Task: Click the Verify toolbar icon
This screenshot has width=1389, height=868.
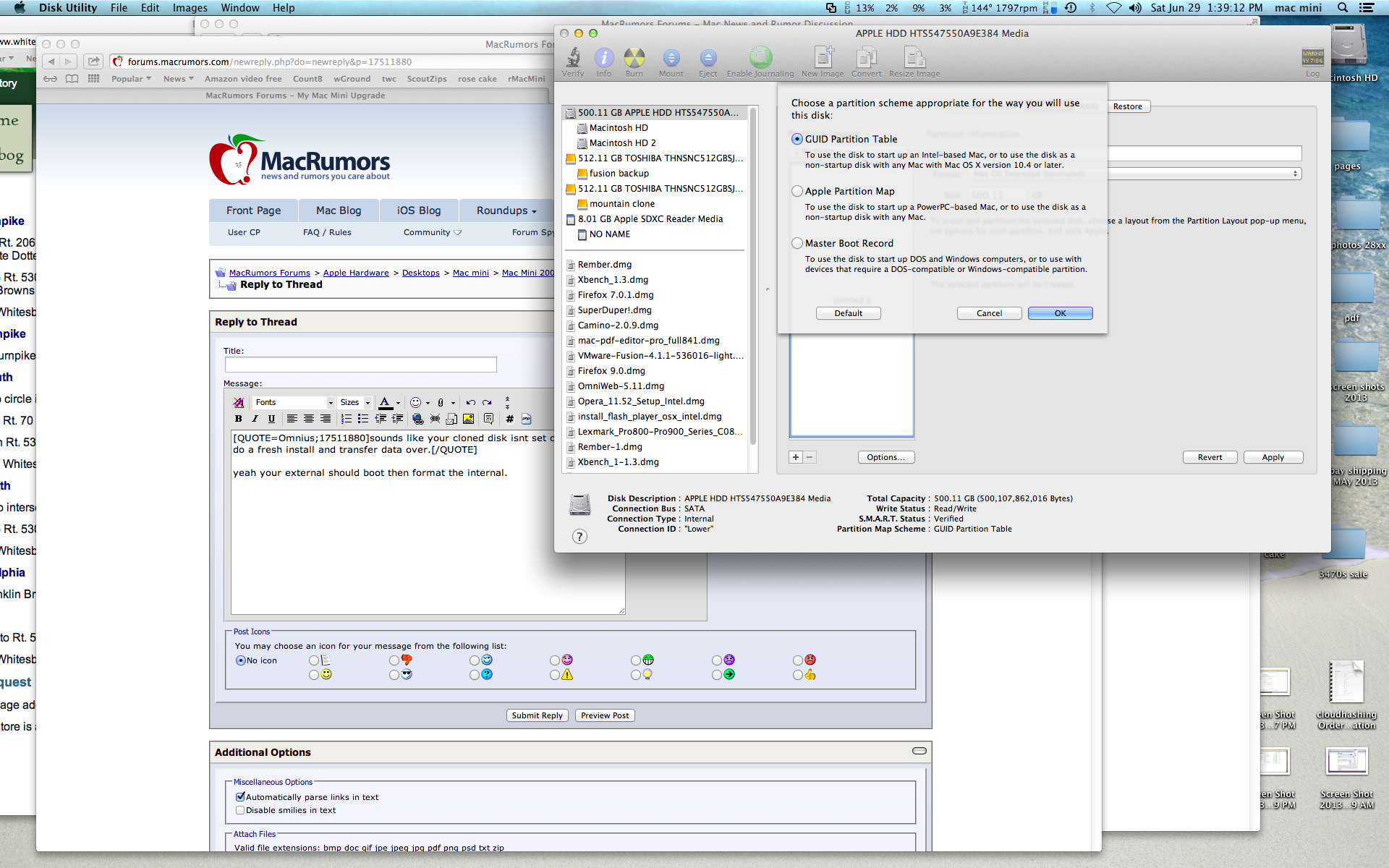Action: click(573, 59)
